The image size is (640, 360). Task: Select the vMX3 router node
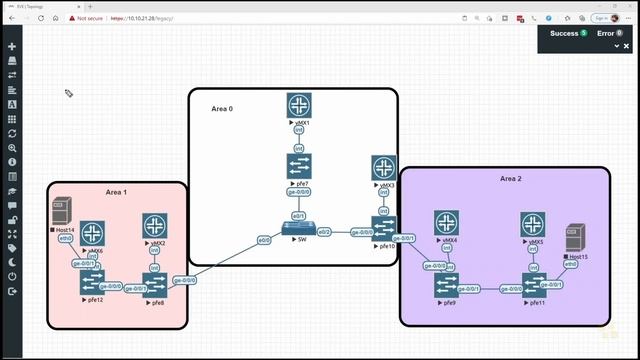(384, 168)
